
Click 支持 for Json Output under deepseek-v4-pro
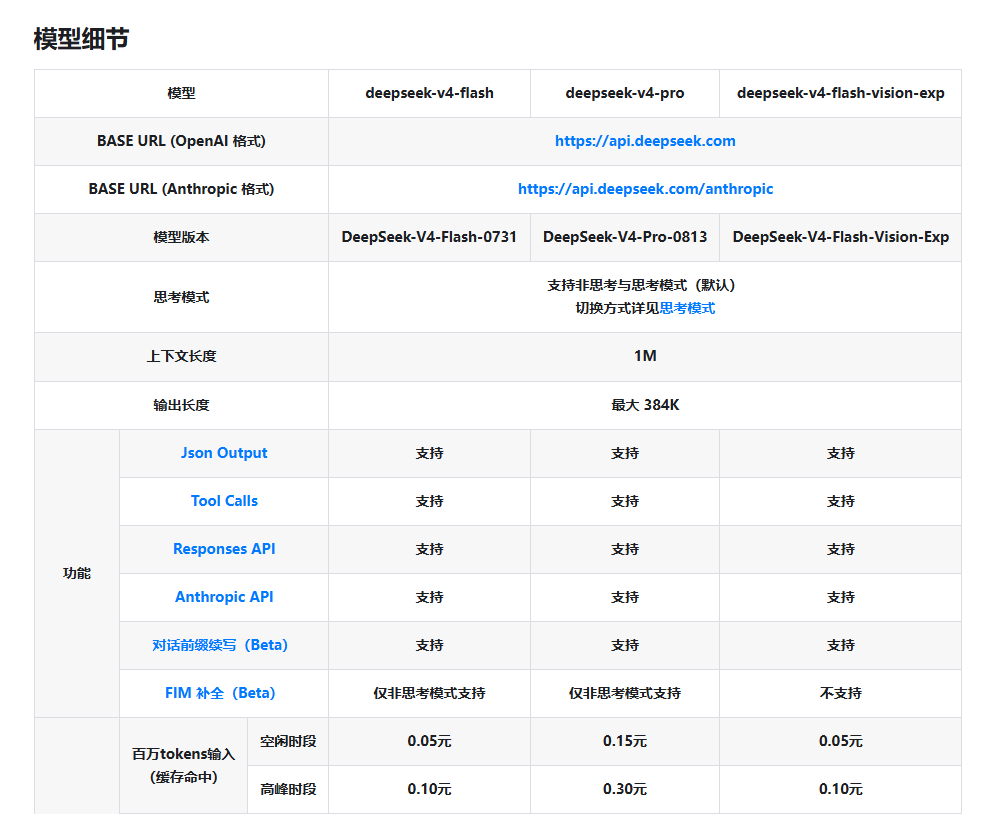(x=624, y=453)
